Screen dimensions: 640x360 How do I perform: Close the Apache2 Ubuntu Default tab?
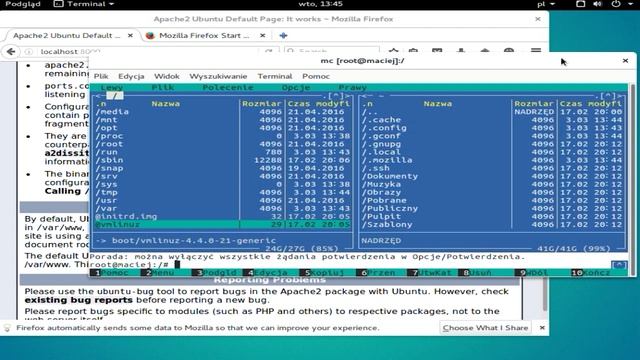(x=130, y=36)
